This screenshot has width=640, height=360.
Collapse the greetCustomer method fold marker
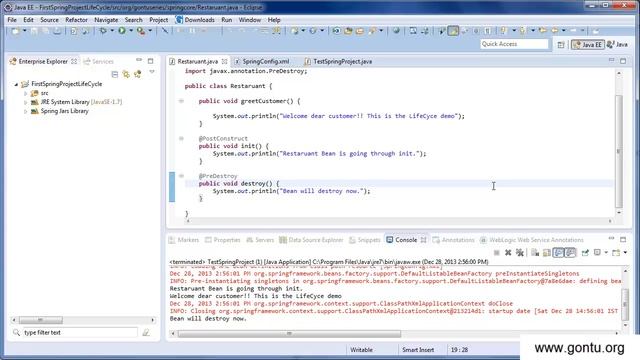tap(181, 101)
